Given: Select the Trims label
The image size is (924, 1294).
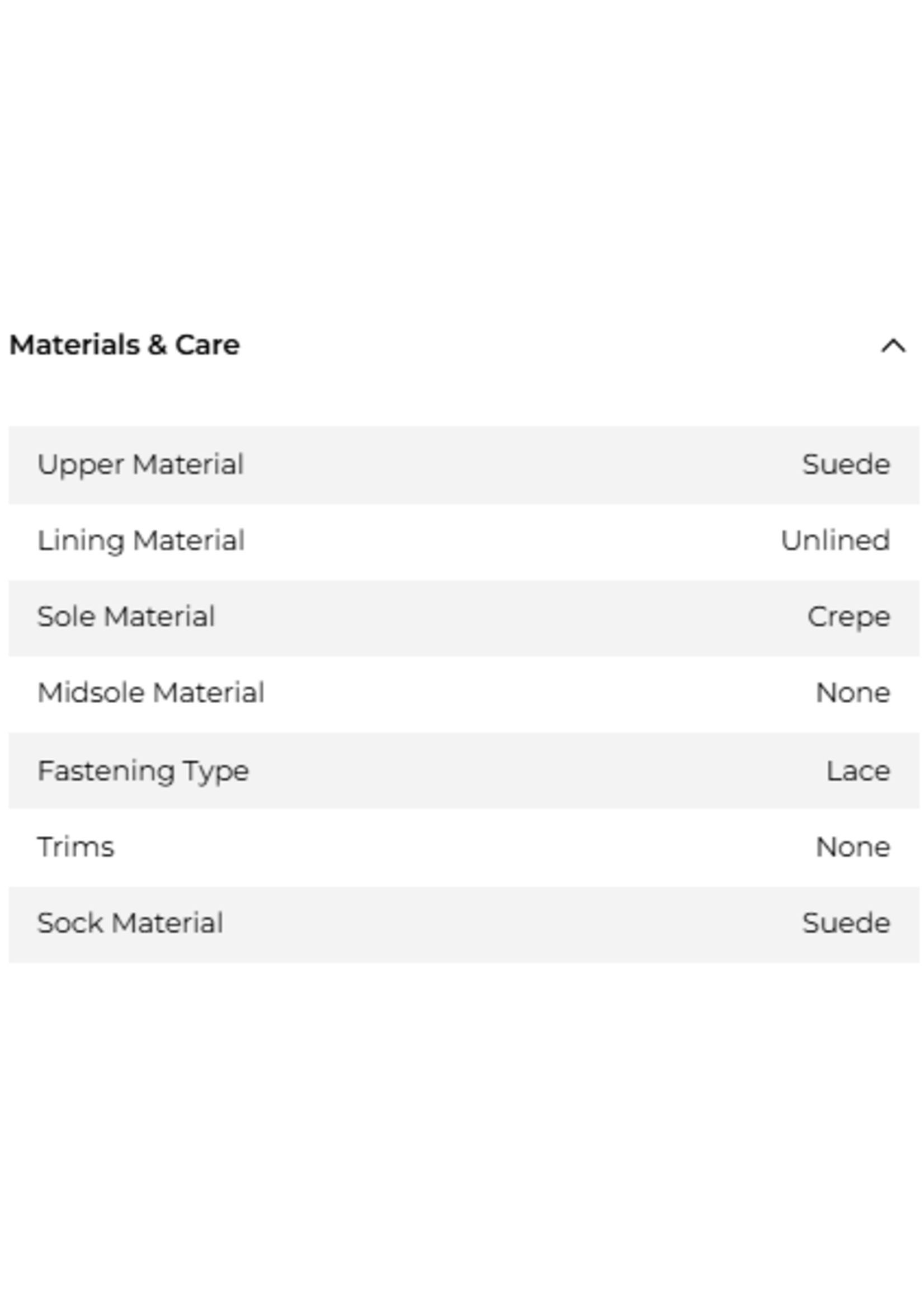Looking at the screenshot, I should coord(76,848).
